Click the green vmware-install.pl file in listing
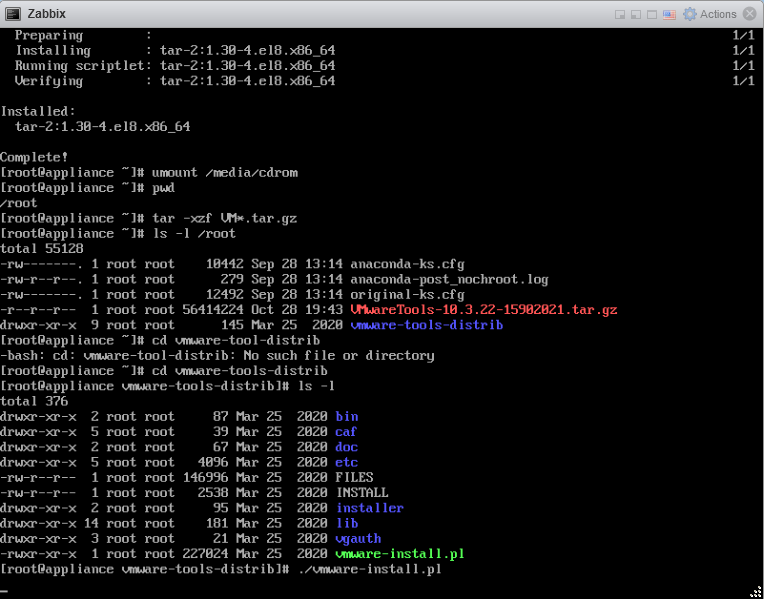 click(x=400, y=554)
